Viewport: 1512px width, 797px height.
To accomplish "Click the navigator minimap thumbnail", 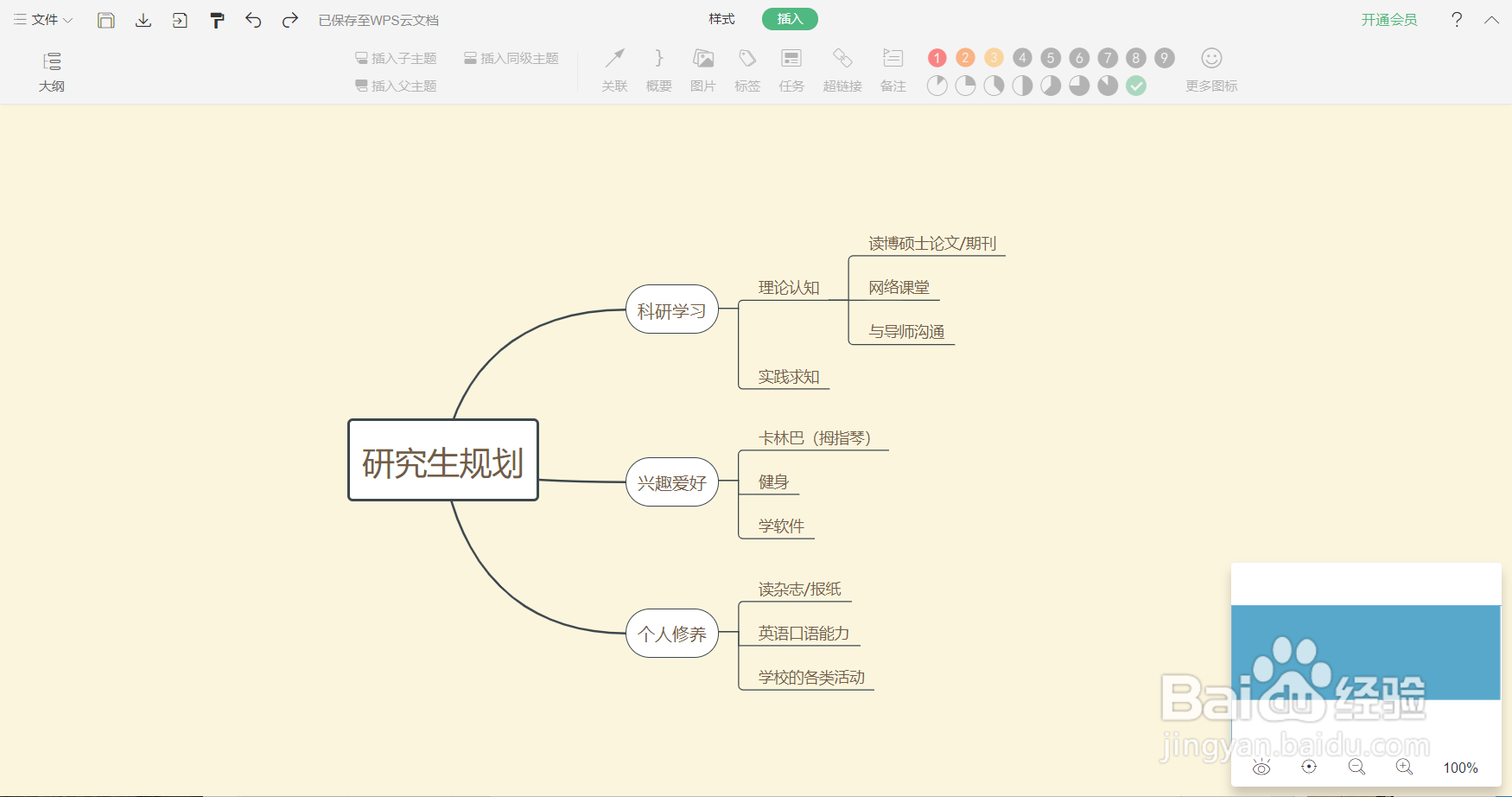I will (1366, 653).
